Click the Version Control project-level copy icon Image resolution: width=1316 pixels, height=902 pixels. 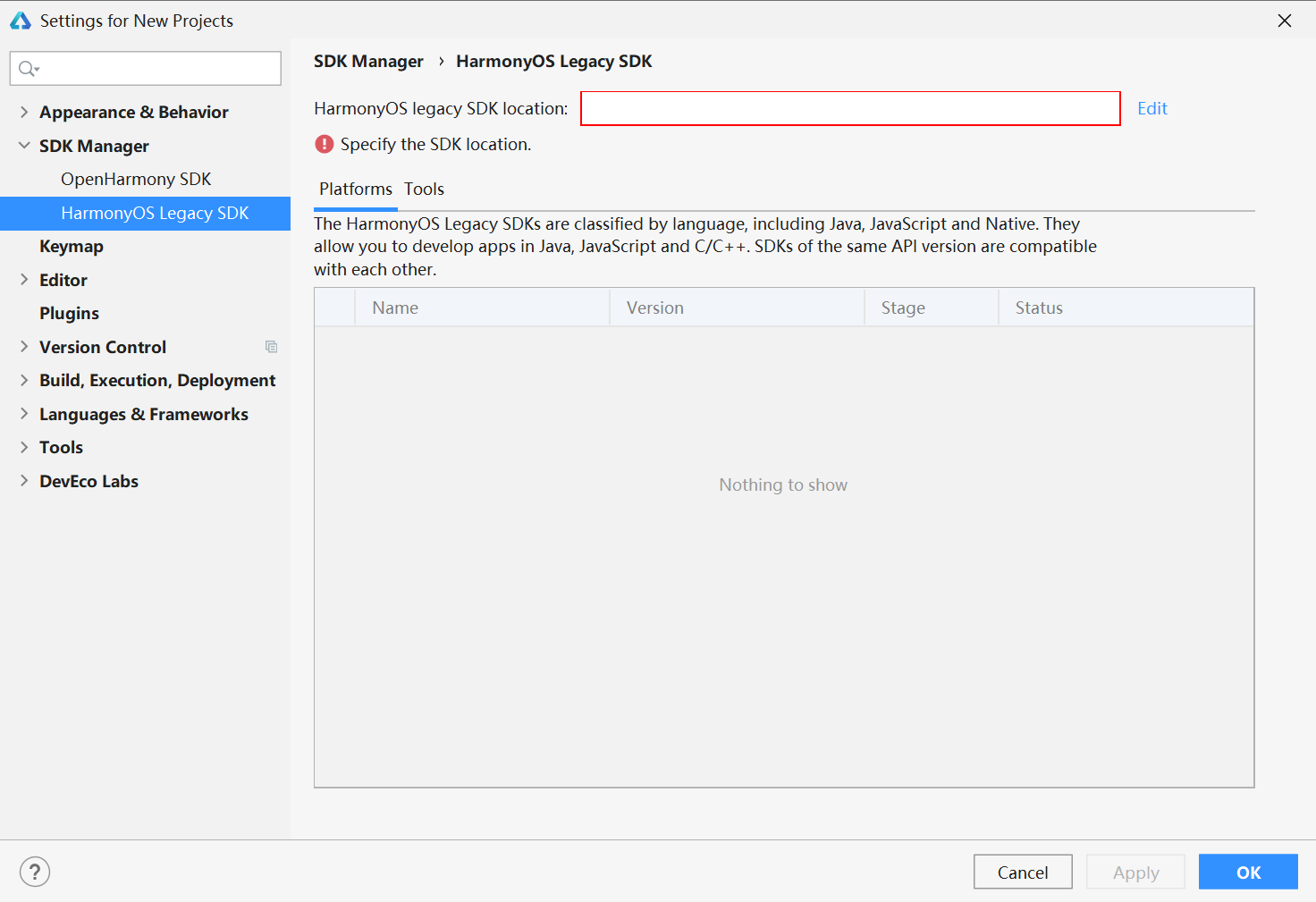(272, 347)
